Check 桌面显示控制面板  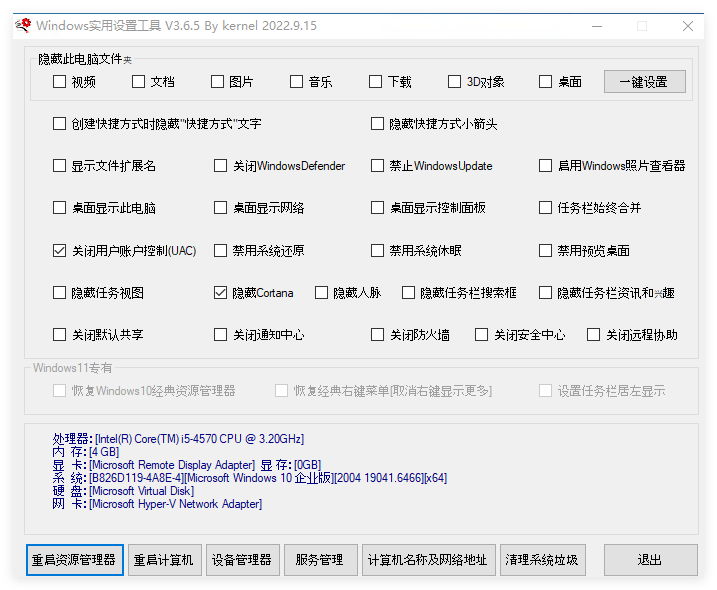[377, 208]
